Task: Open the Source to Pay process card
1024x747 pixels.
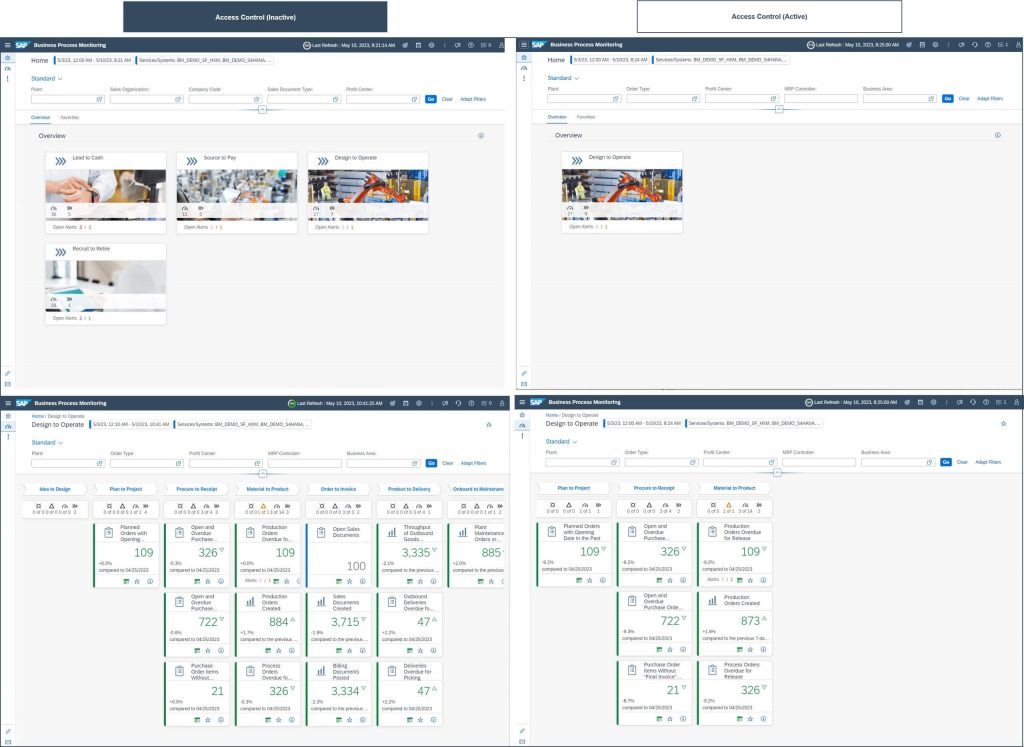Action: tap(236, 193)
